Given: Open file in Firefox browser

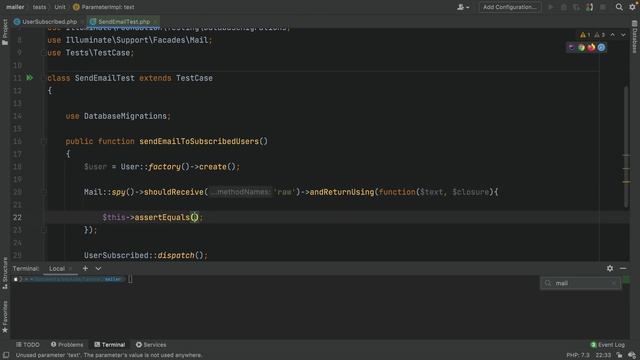Looking at the screenshot, I should (x=591, y=47).
